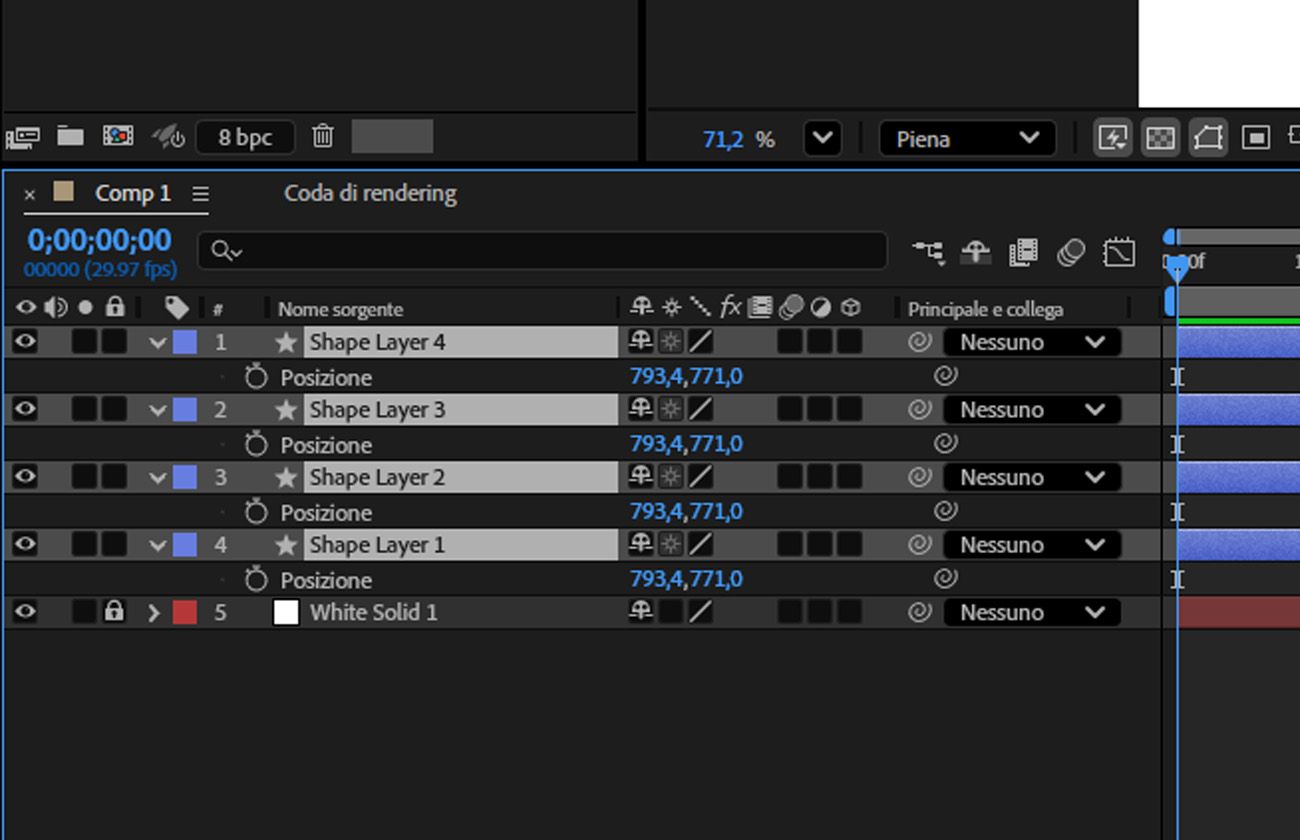The width and height of the screenshot is (1300, 840).
Task: Toggle frame blending timeline icon
Action: (x=1023, y=252)
